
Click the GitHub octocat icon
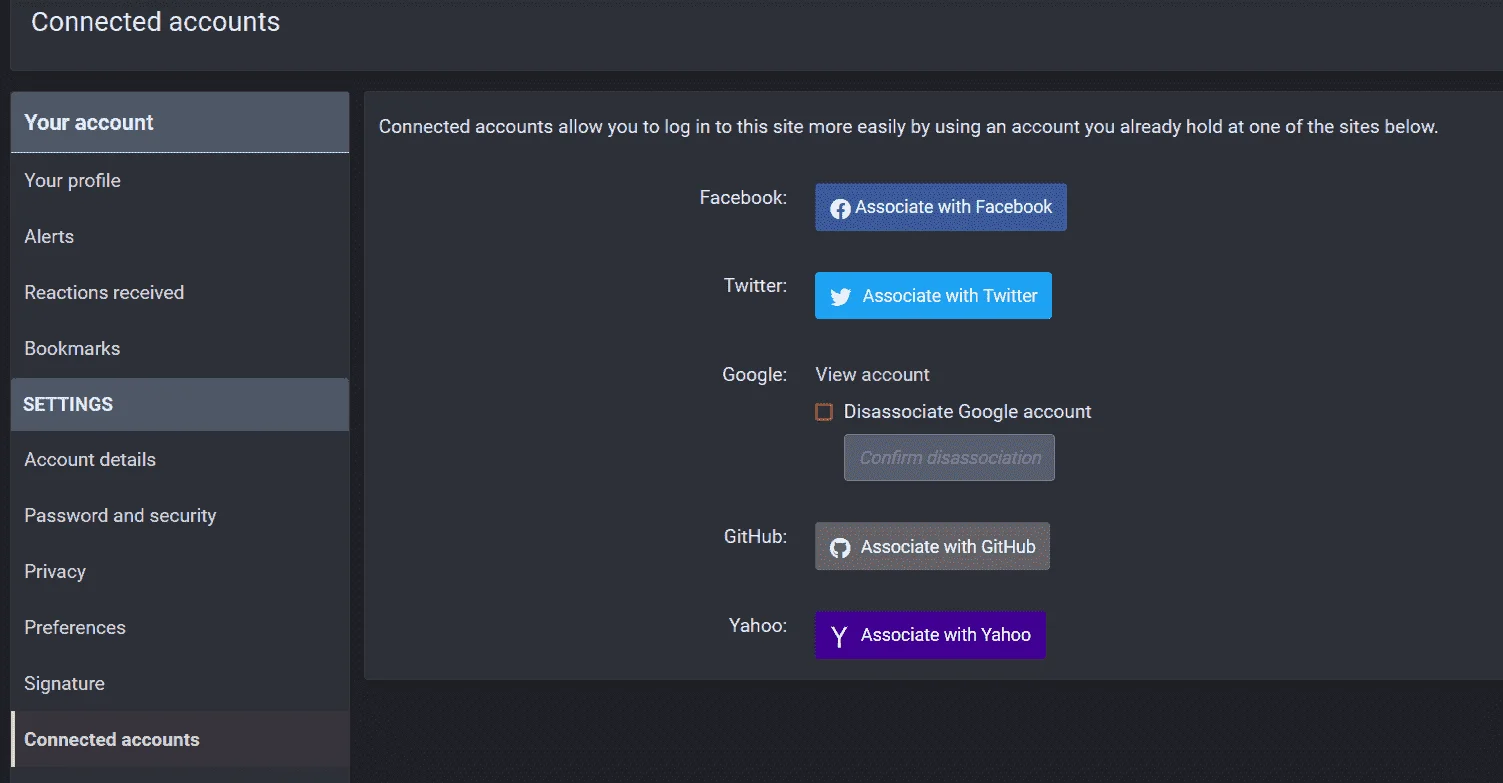tap(840, 548)
